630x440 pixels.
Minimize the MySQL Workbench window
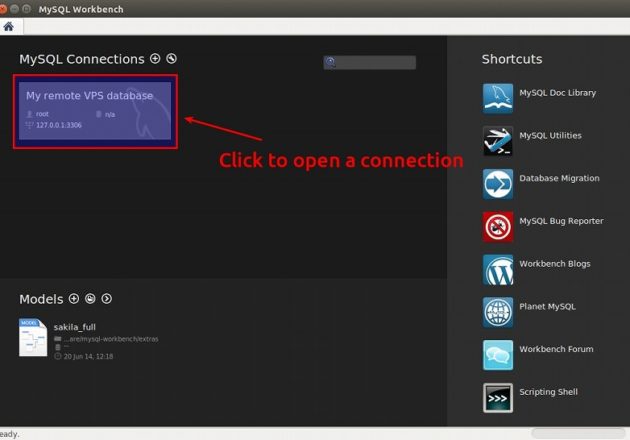point(14,8)
